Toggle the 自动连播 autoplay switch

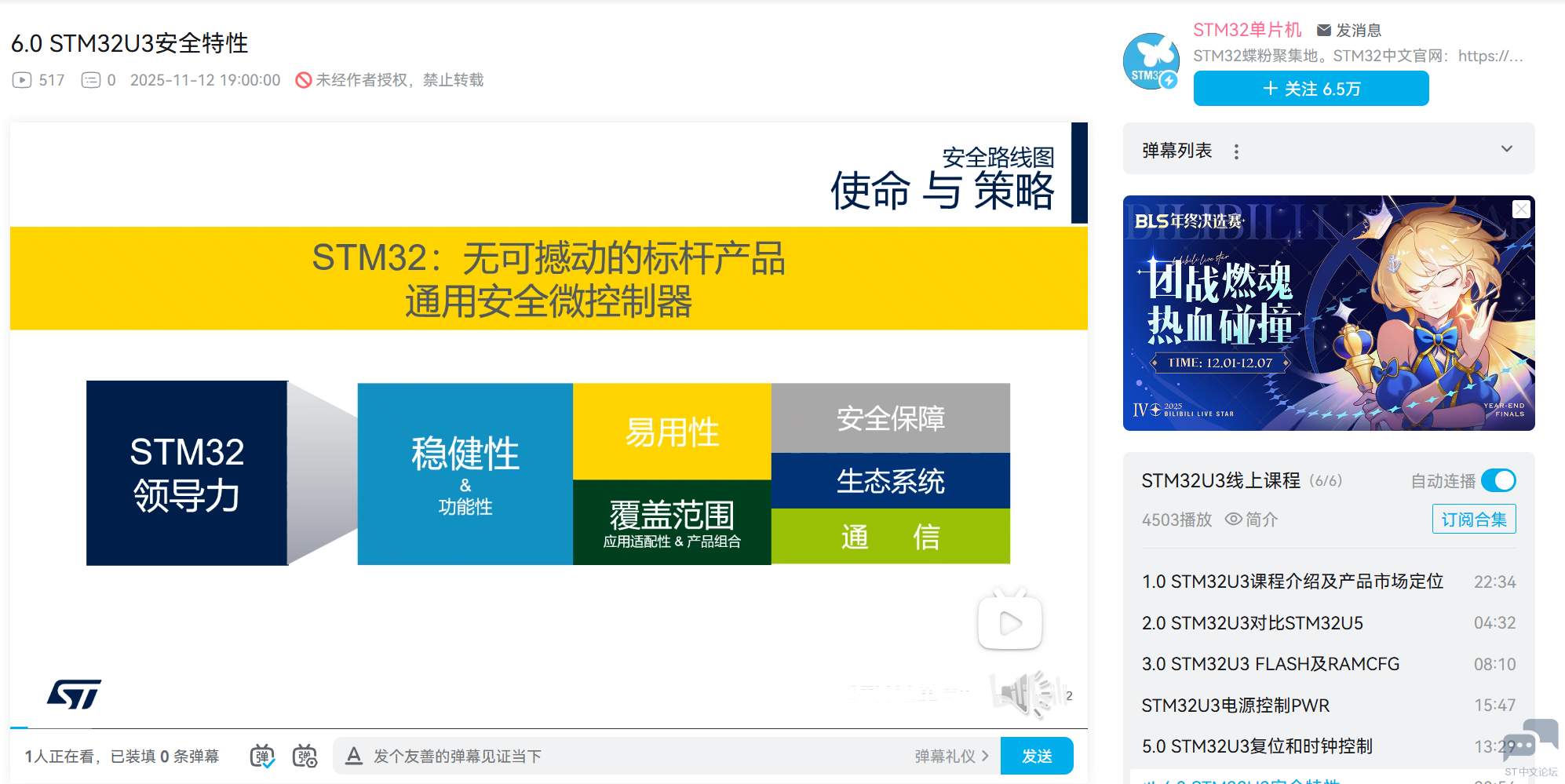tap(1498, 480)
